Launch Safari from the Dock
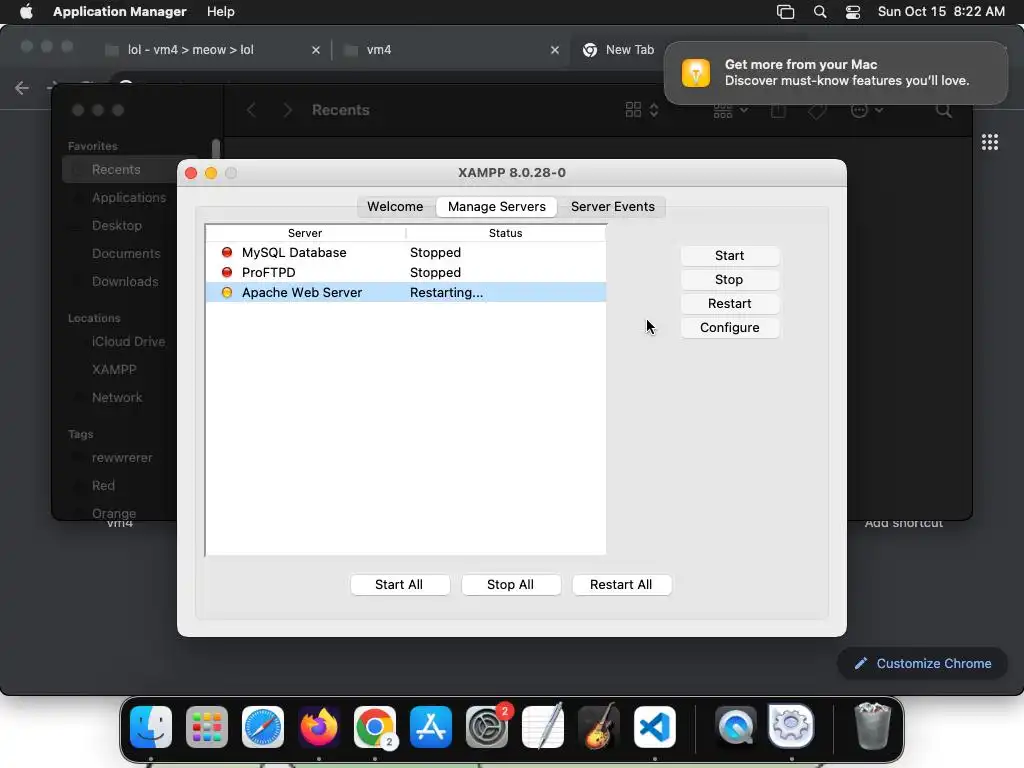 coord(263,726)
